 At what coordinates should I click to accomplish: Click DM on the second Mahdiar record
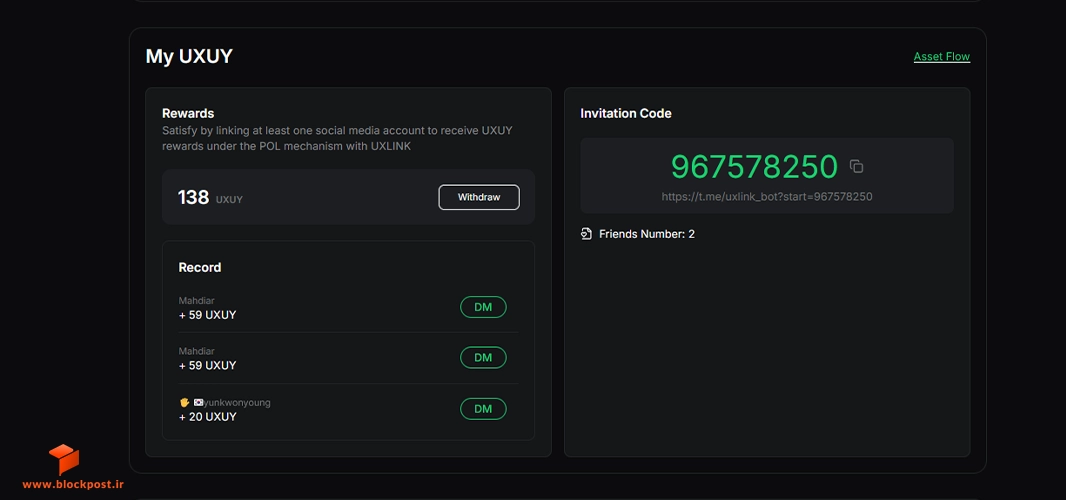click(483, 357)
